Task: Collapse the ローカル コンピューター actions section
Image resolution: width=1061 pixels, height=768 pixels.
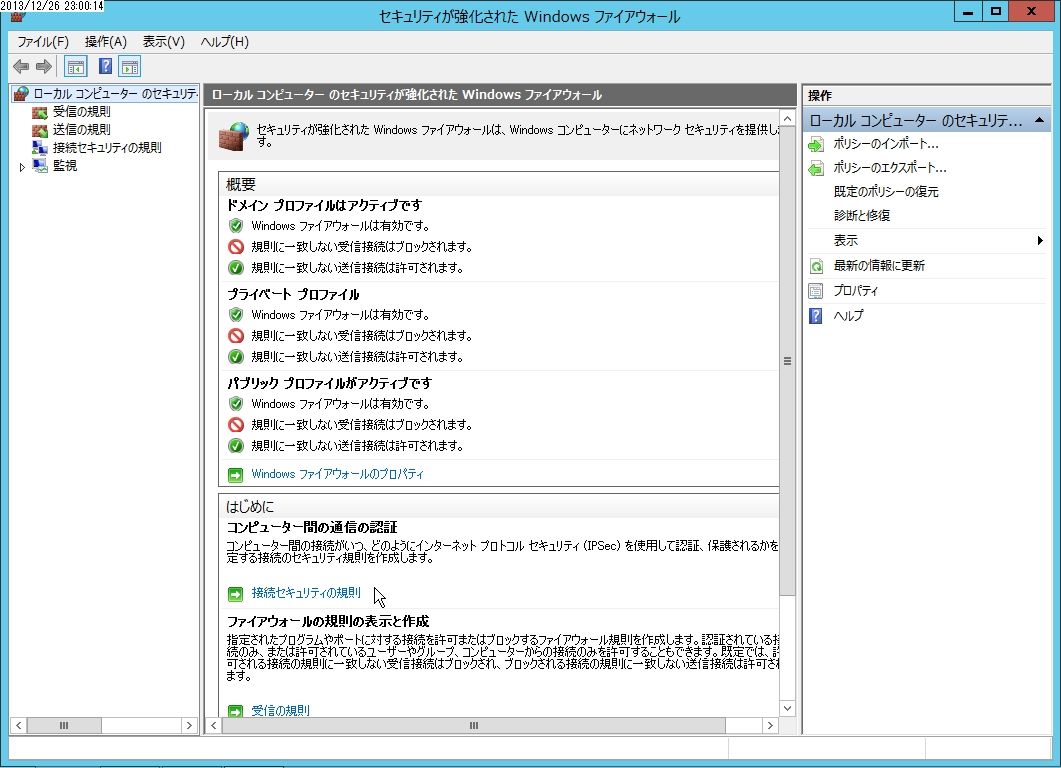Action: [1039, 120]
